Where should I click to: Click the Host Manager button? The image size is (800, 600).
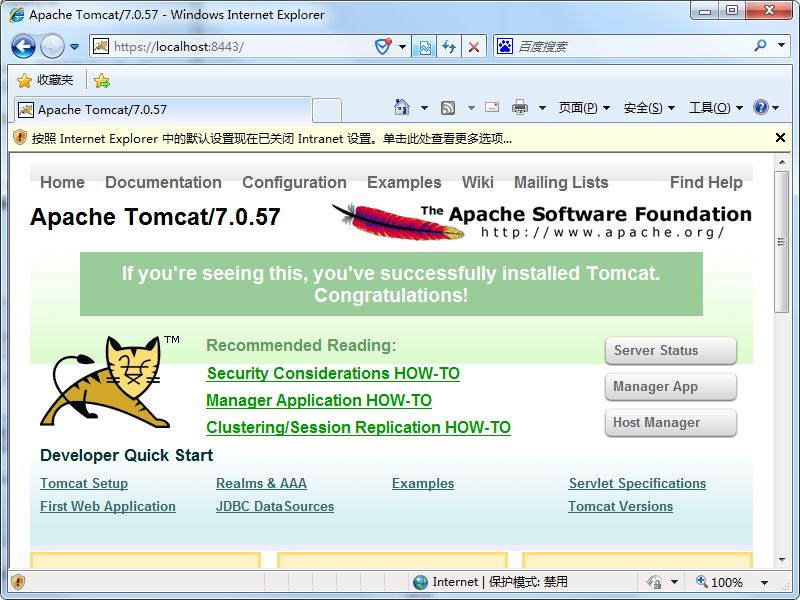671,422
